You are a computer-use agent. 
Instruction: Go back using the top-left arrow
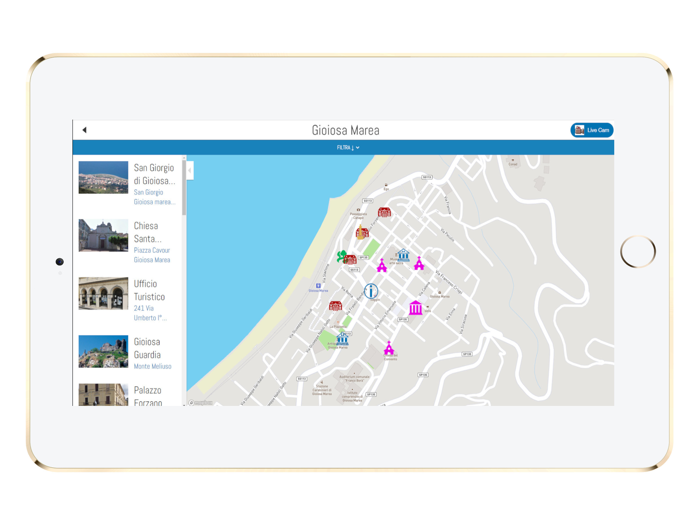point(85,130)
